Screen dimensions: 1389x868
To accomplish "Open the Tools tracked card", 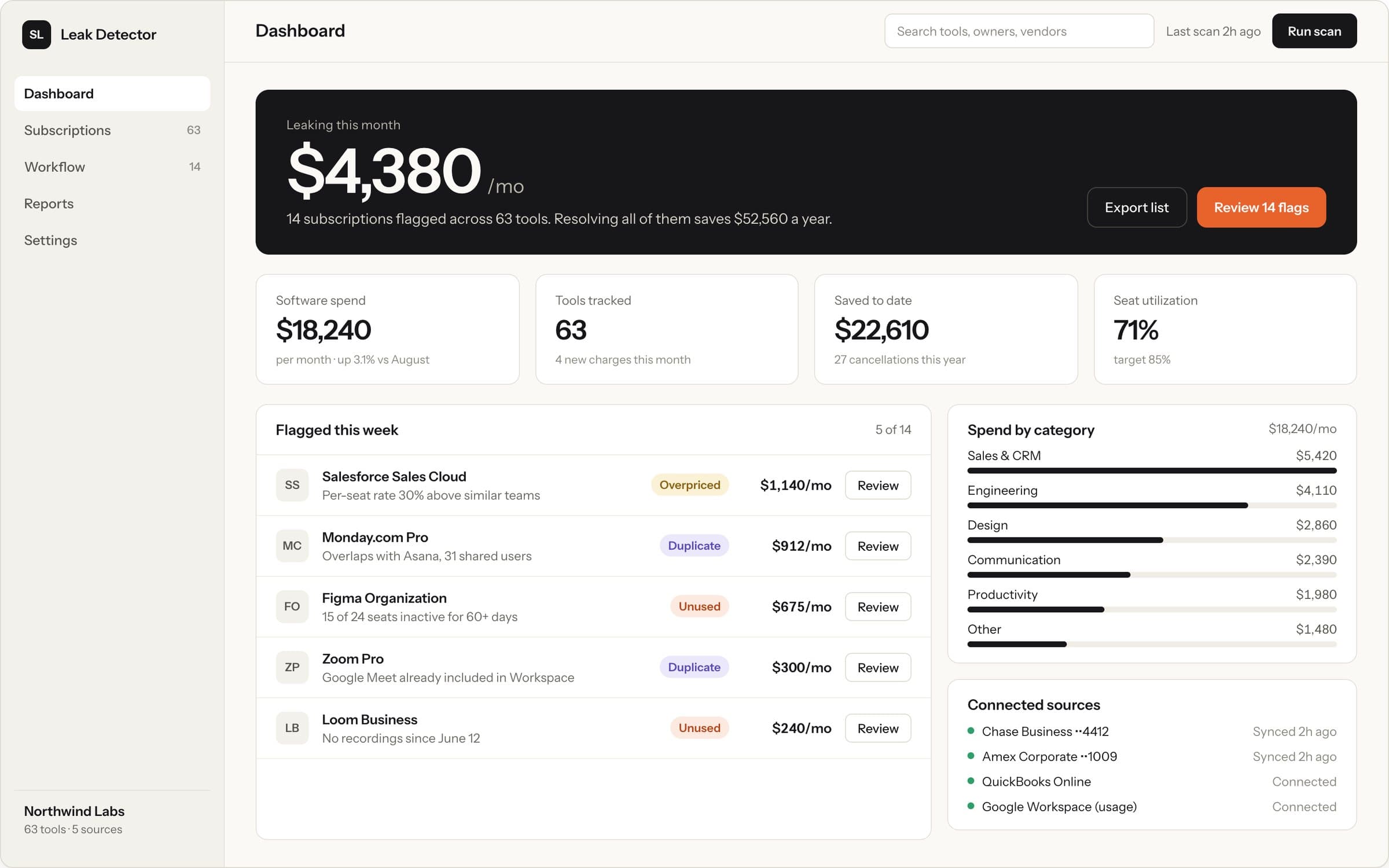I will 667,329.
